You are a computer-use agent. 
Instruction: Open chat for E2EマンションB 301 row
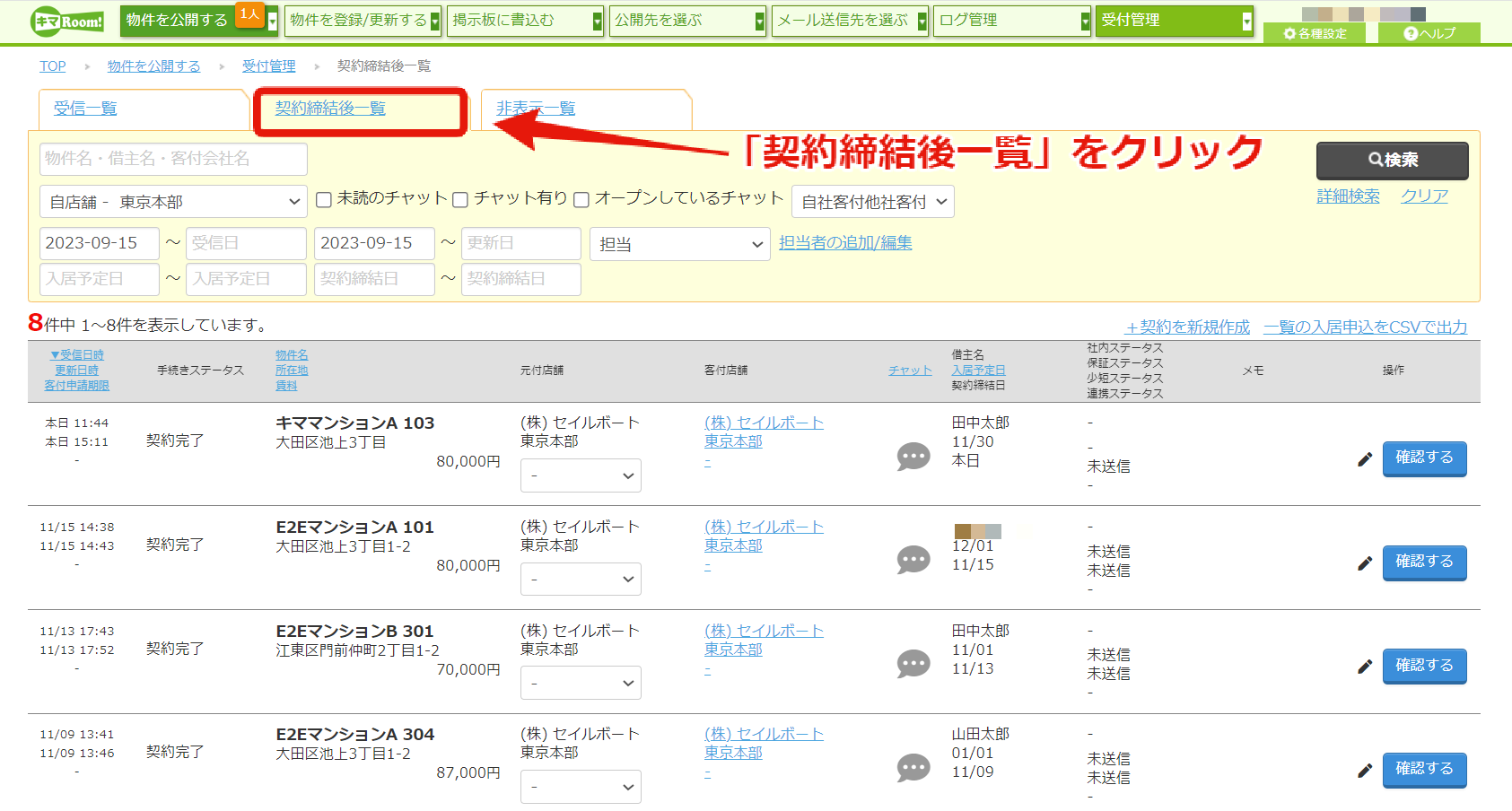[x=913, y=664]
